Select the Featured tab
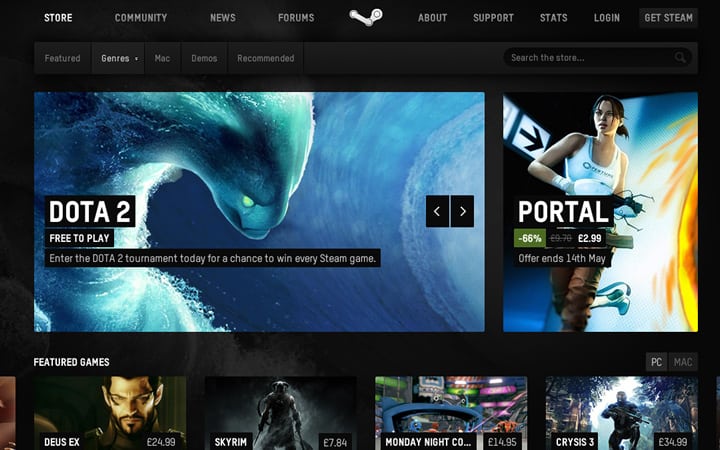720x450 pixels. 62,58
